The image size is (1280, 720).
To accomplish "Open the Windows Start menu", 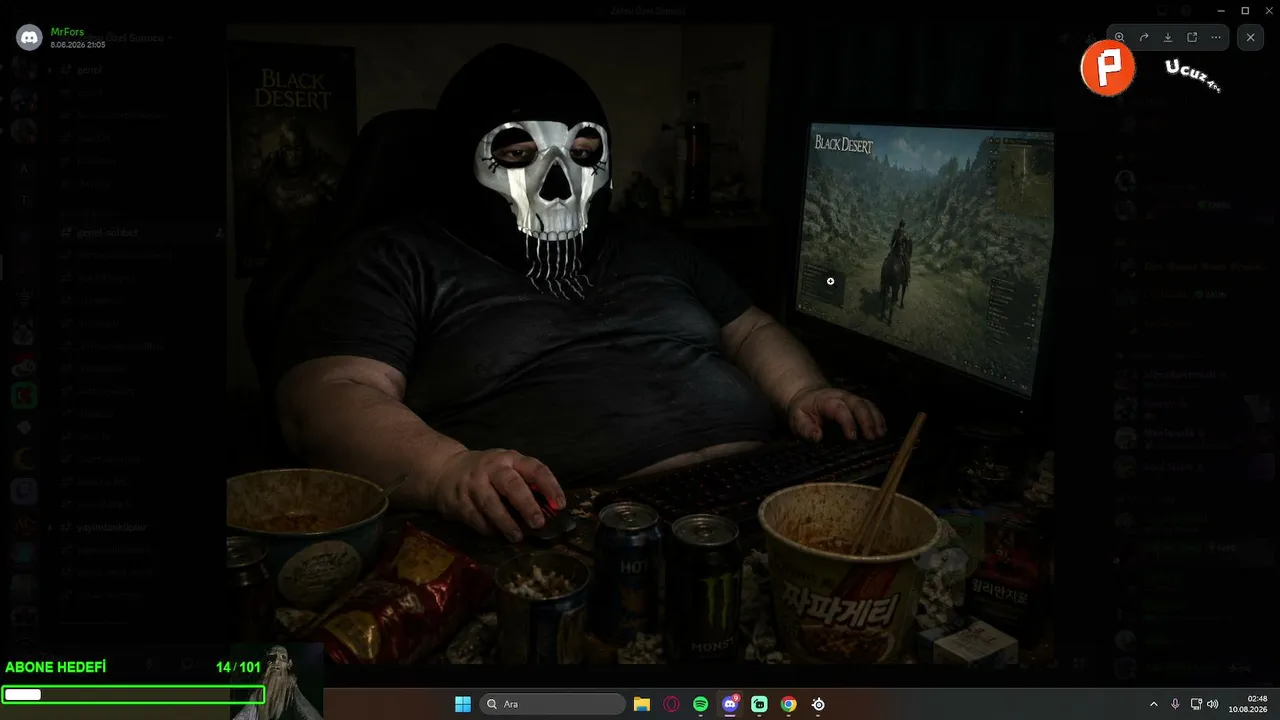I will point(463,704).
